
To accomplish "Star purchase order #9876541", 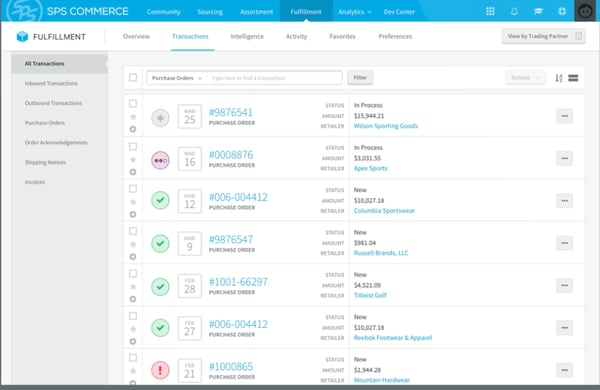I will (x=133, y=117).
